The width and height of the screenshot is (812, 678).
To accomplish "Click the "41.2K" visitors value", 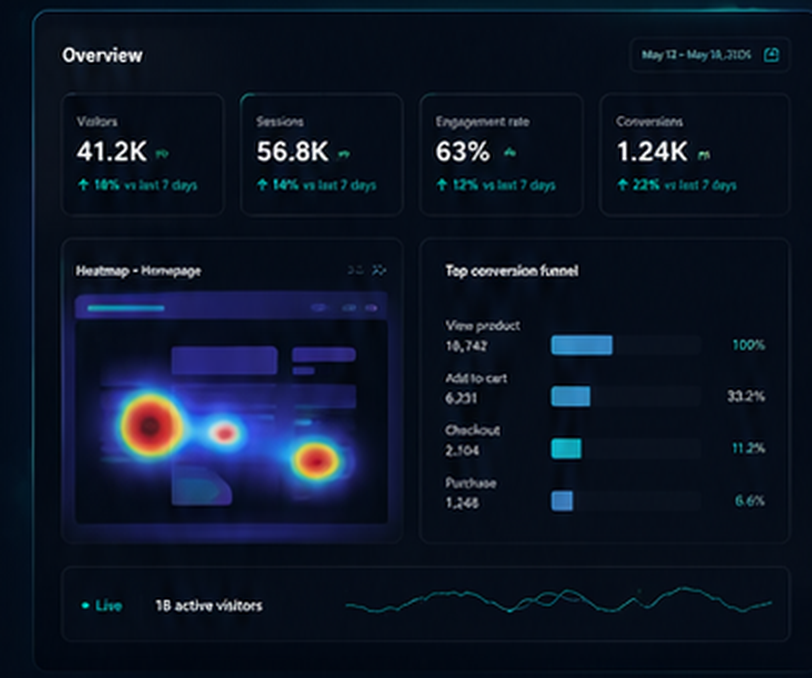I will click(112, 152).
